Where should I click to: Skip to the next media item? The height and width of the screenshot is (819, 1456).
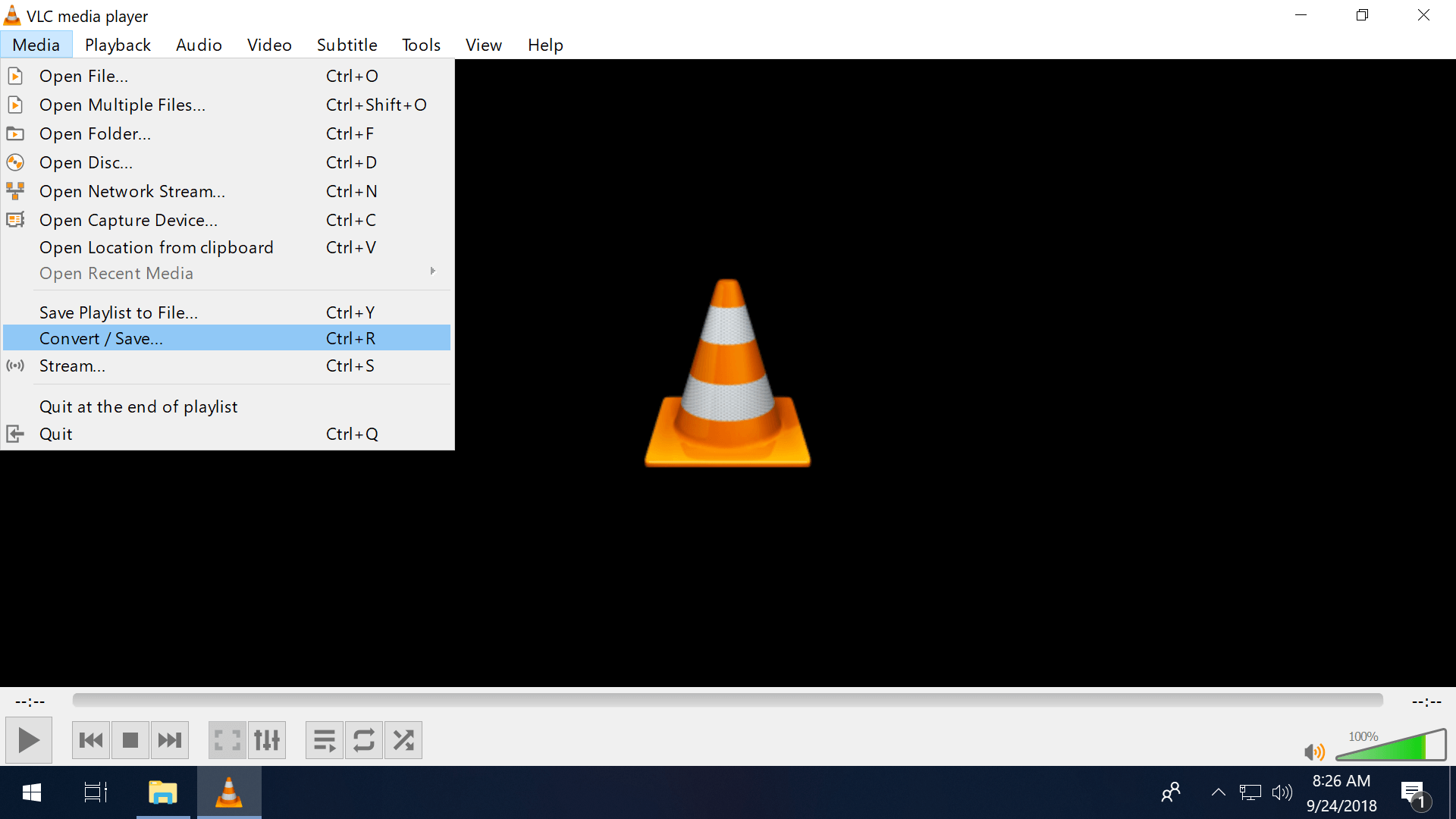point(169,739)
